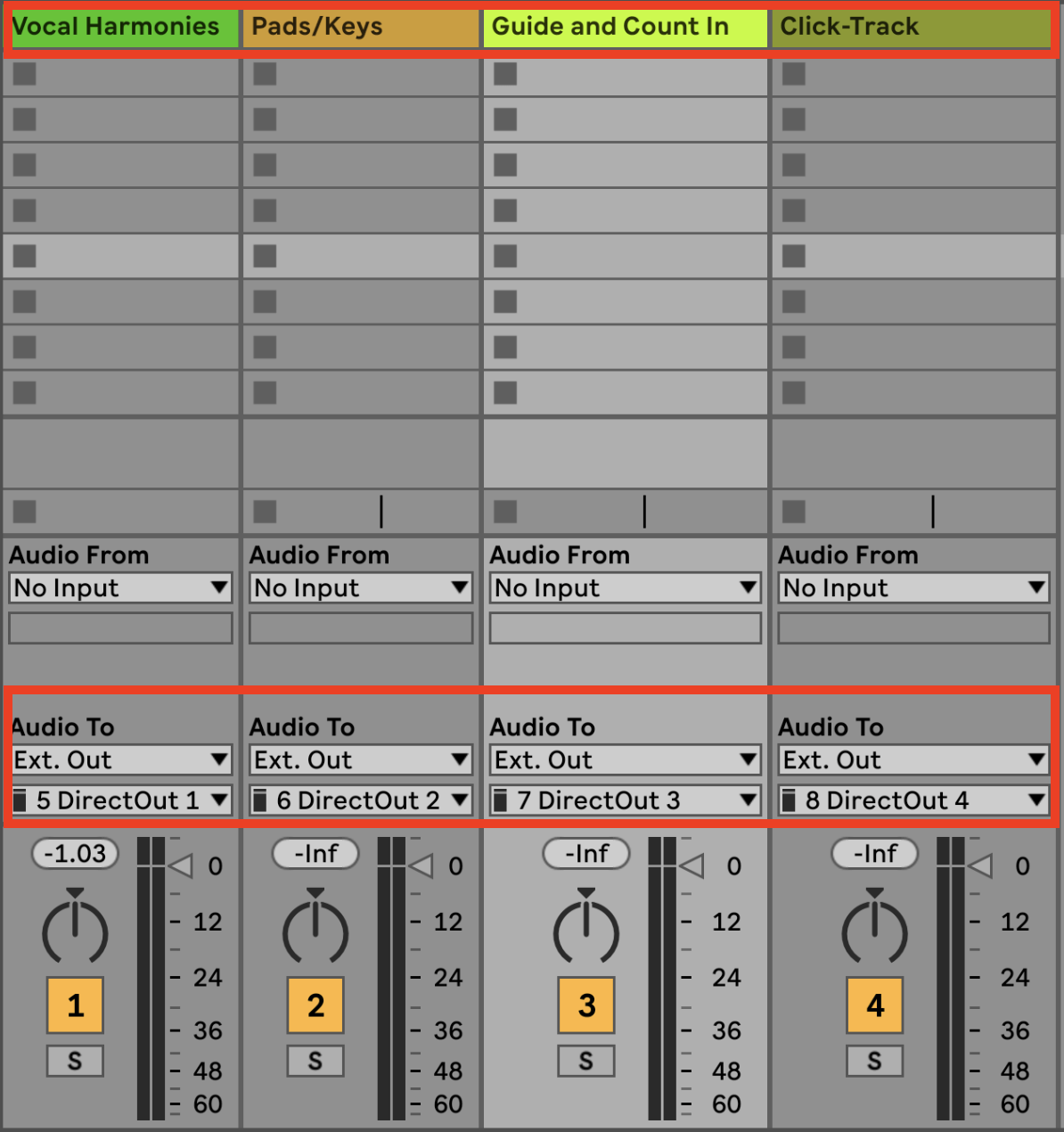This screenshot has width=1064, height=1132.
Task: Open the 6 DirectOut 2 output channel chooser
Action: click(x=361, y=800)
